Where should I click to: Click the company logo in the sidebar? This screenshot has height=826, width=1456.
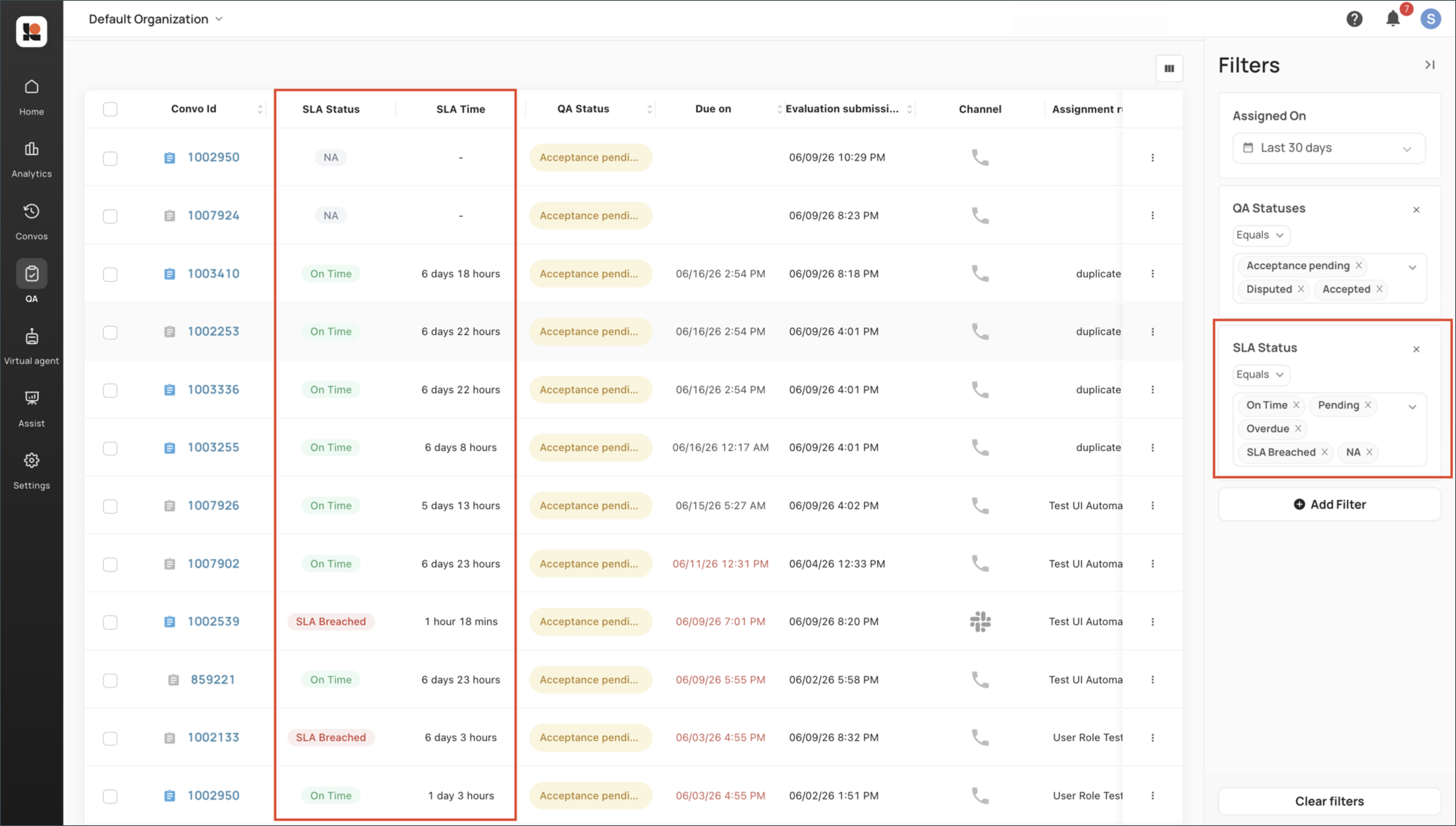pos(31,31)
